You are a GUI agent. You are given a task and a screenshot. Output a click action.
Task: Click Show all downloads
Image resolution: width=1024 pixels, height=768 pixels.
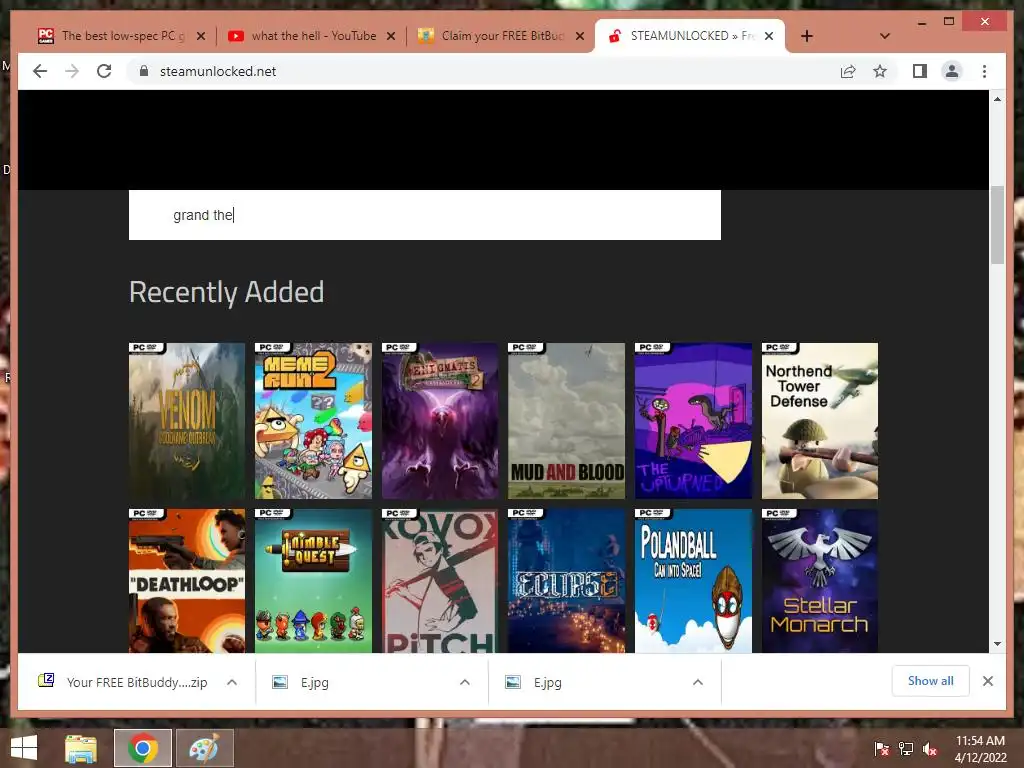(x=931, y=681)
